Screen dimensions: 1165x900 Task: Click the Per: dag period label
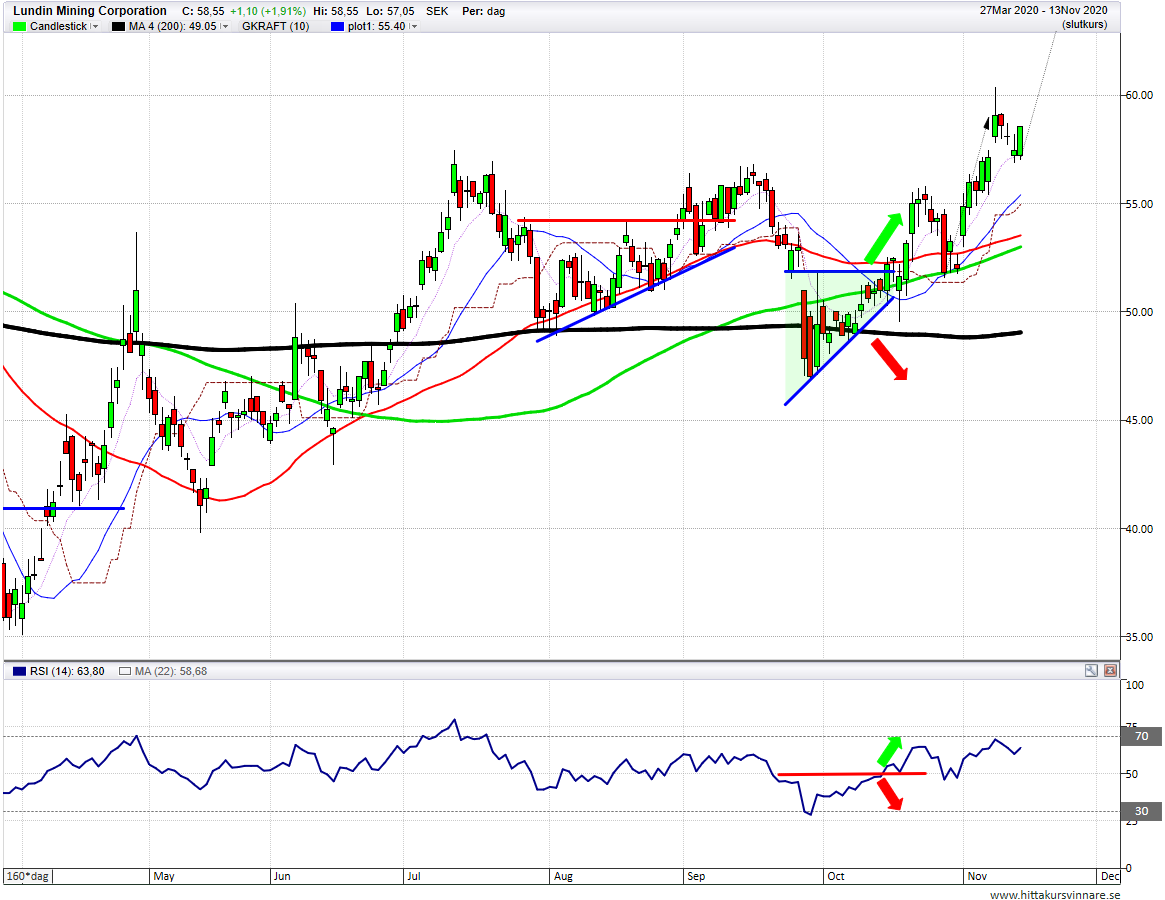484,11
